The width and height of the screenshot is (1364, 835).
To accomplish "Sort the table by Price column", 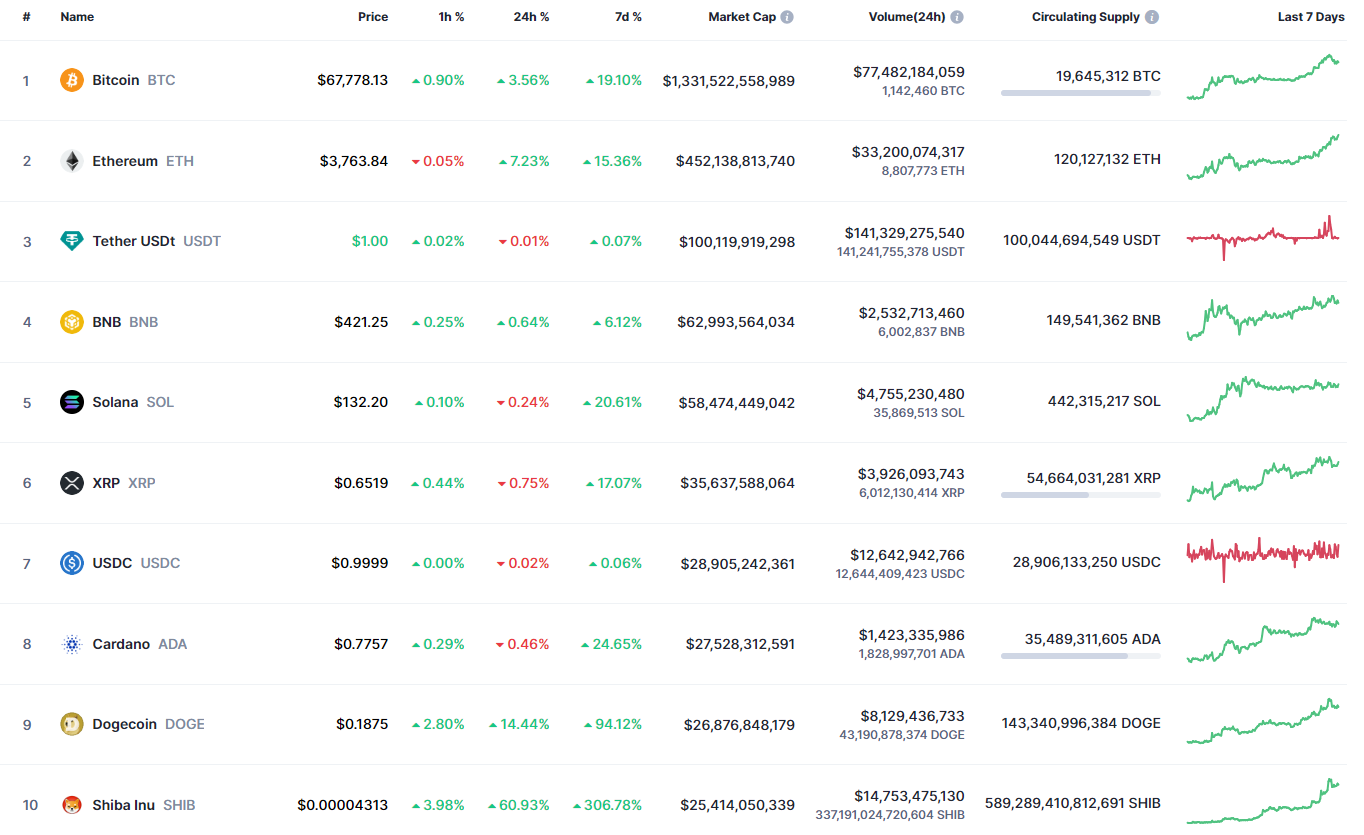I will [373, 17].
